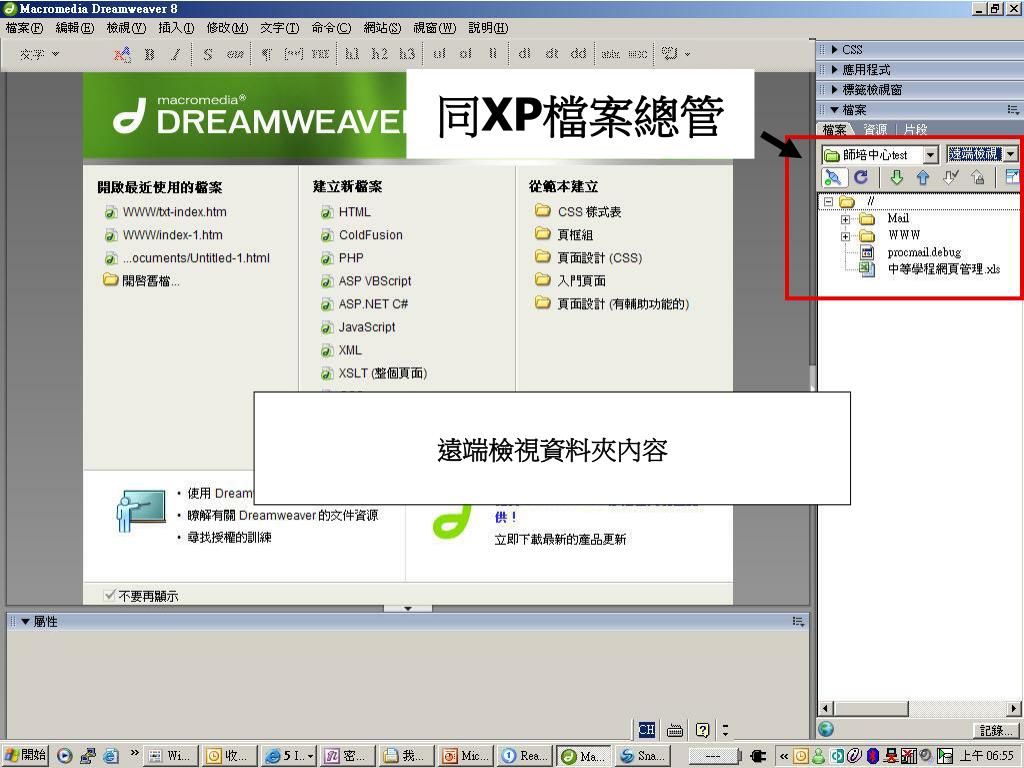Click the Check Out files icon

click(x=951, y=177)
